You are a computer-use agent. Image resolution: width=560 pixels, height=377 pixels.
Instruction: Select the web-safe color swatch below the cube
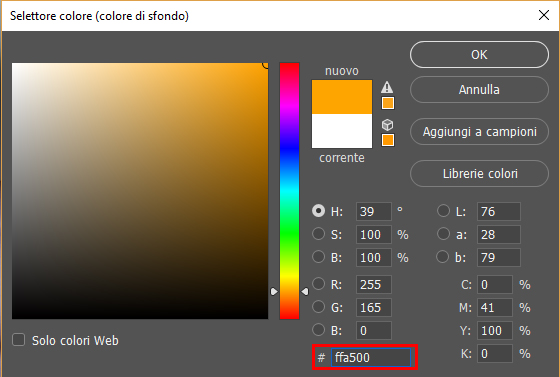(x=388, y=140)
